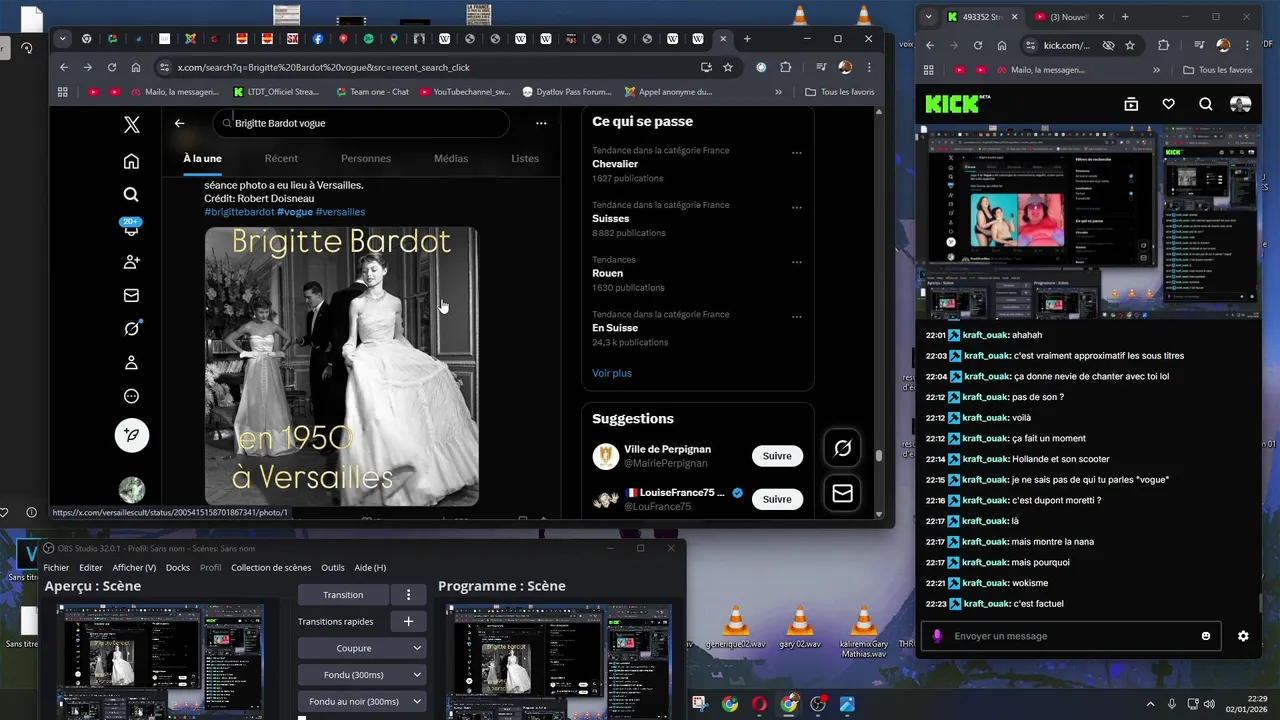Click Kick tracking protection eye icon

pyautogui.click(x=1108, y=45)
